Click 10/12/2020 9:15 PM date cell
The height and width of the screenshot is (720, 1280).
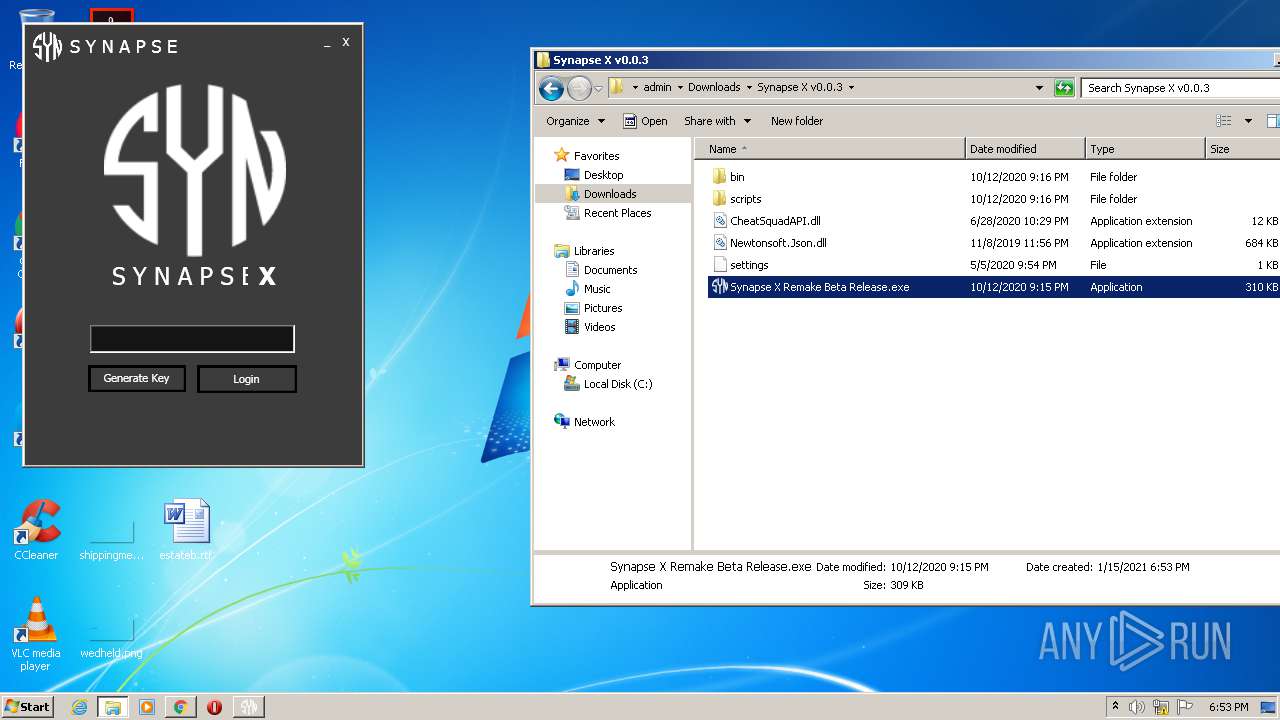point(1019,287)
